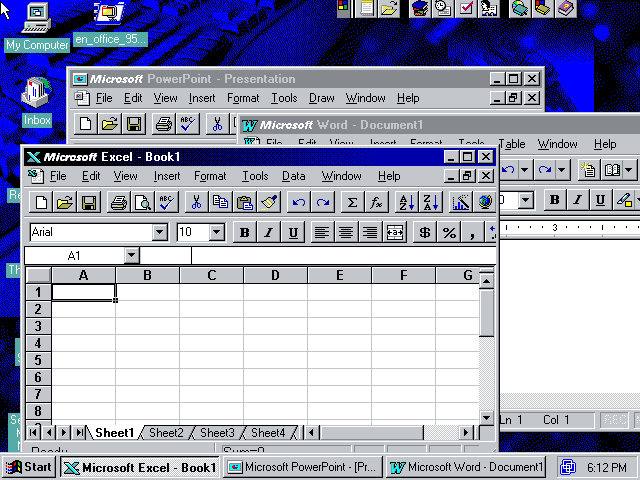This screenshot has width=640, height=480.
Task: Switch to the Sheet2 tab
Action: tap(166, 433)
